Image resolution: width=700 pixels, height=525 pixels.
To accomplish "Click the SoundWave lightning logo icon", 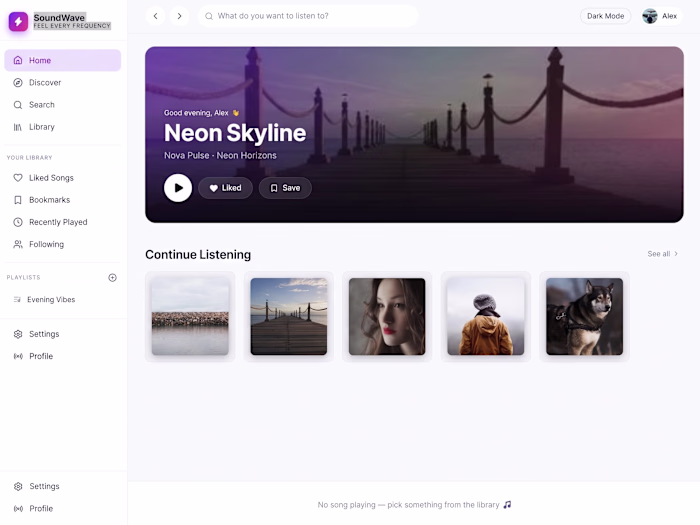I will (x=18, y=21).
